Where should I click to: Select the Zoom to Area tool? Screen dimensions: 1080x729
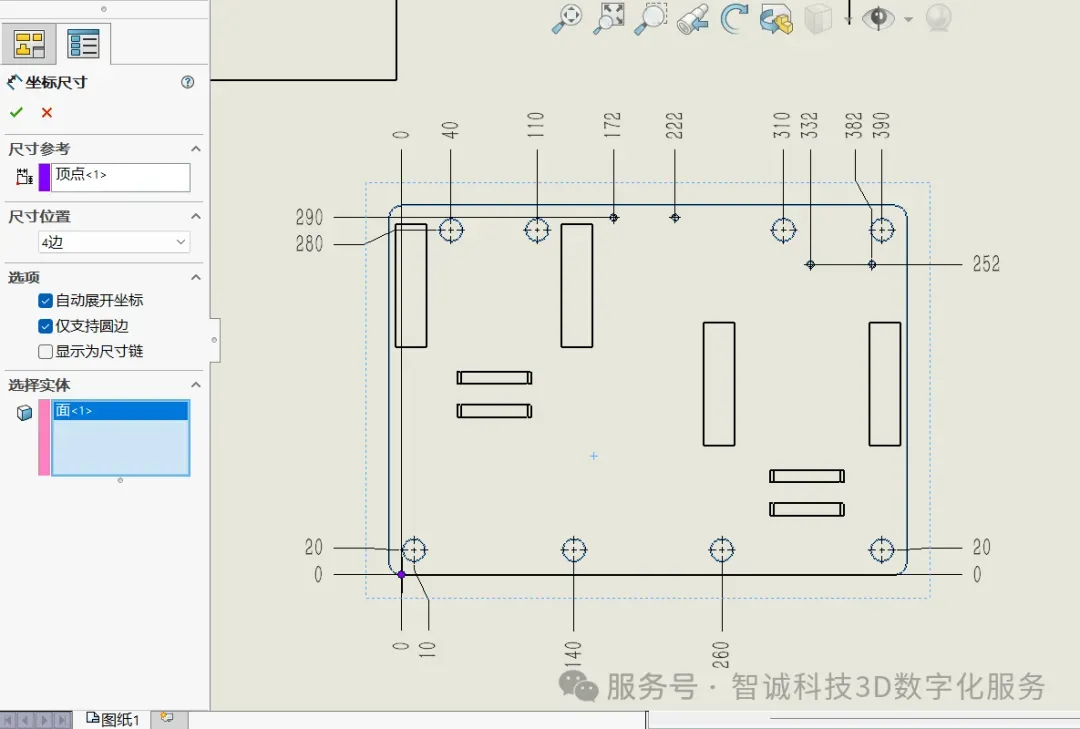tap(650, 18)
